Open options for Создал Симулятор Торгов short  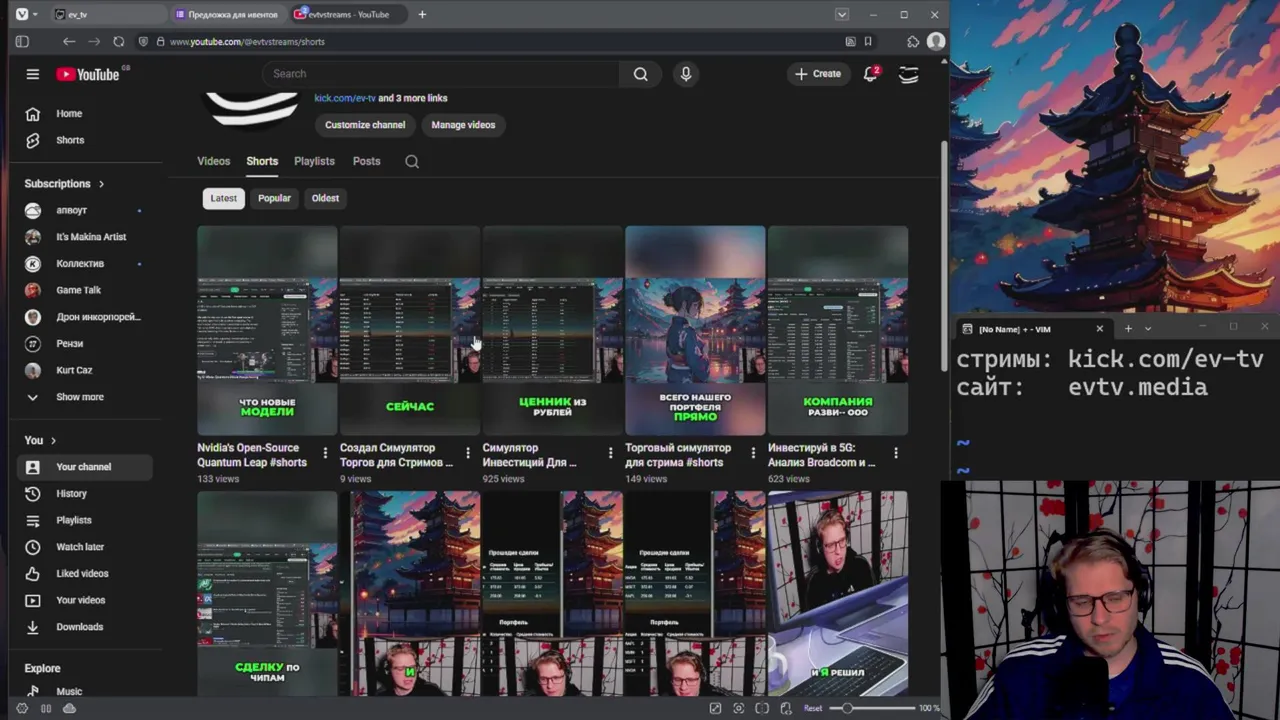[467, 453]
